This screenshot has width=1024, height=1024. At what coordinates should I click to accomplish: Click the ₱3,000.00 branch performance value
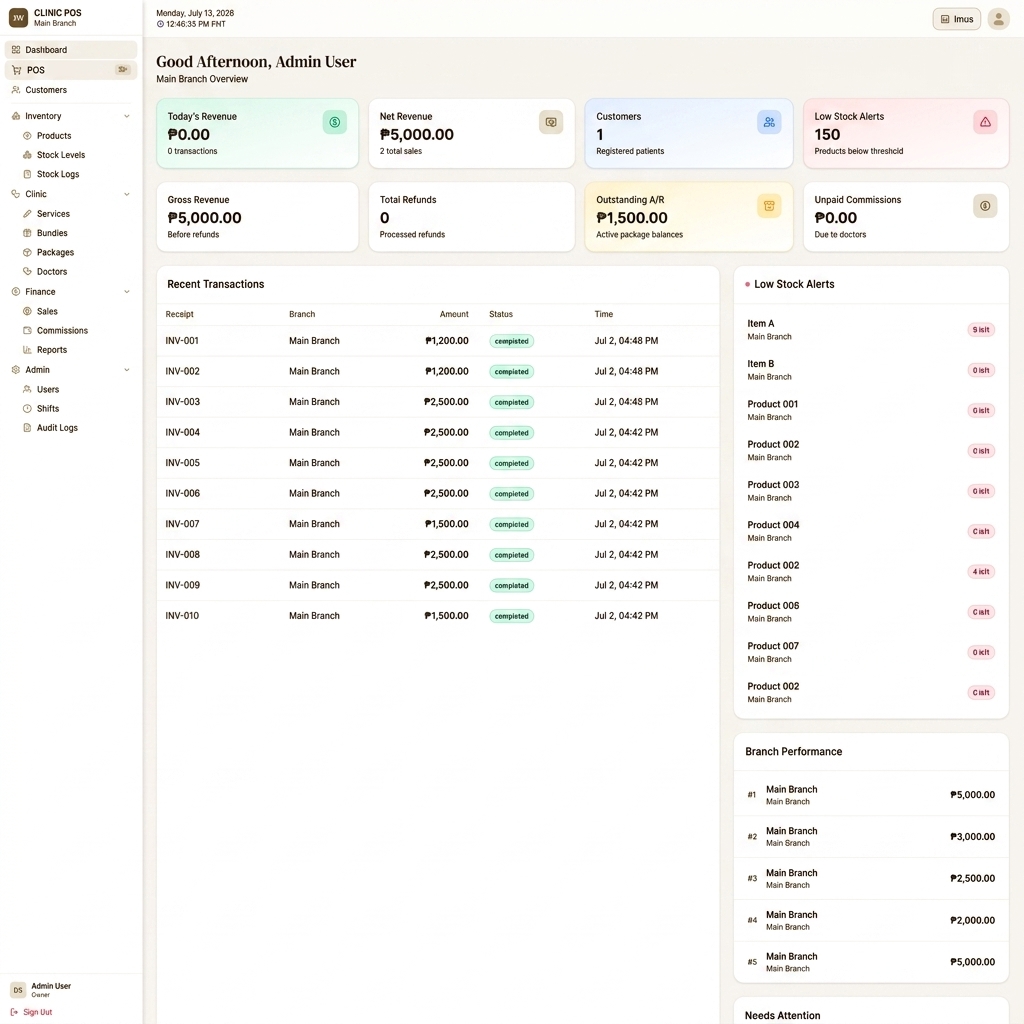coord(972,837)
